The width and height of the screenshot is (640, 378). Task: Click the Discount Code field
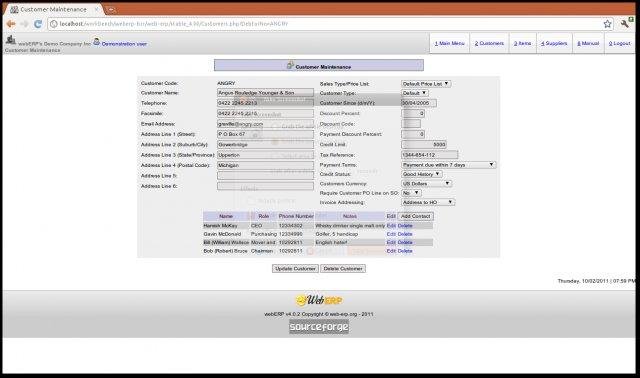[411, 124]
